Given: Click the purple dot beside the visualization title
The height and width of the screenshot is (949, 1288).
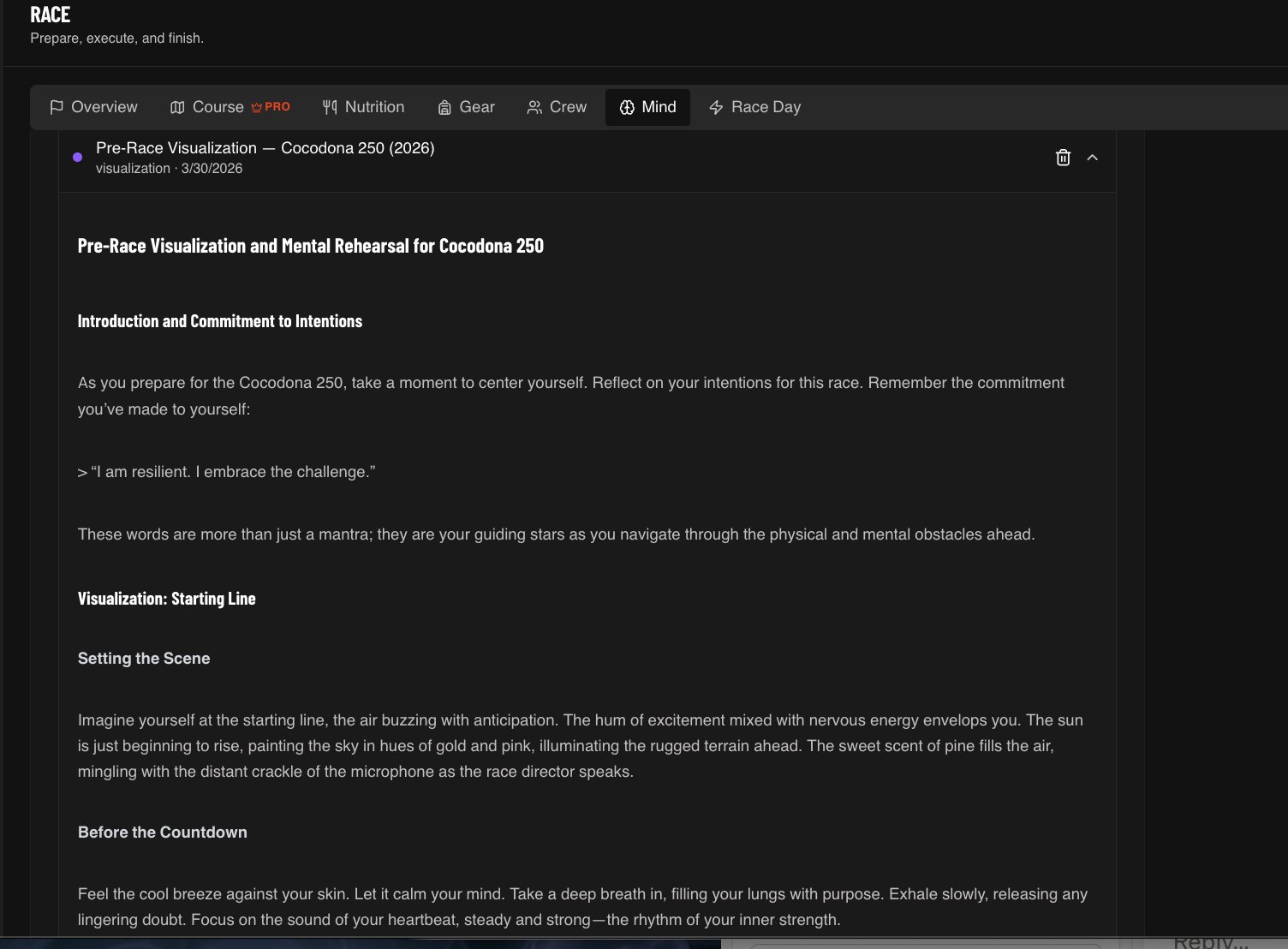Looking at the screenshot, I should (78, 158).
